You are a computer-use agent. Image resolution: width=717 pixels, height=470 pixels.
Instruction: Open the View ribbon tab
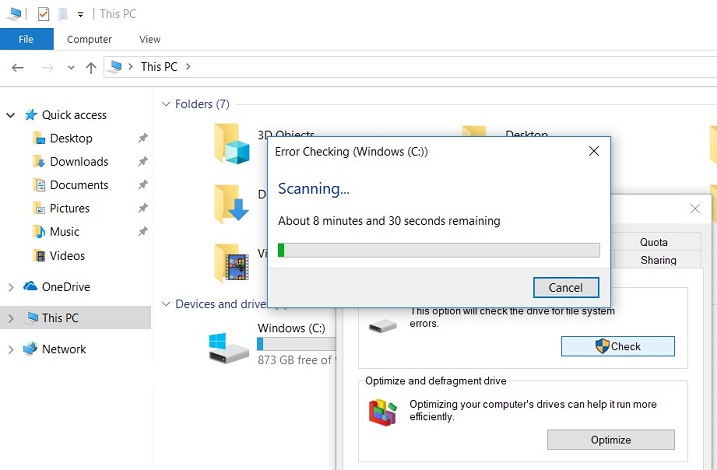[x=150, y=39]
